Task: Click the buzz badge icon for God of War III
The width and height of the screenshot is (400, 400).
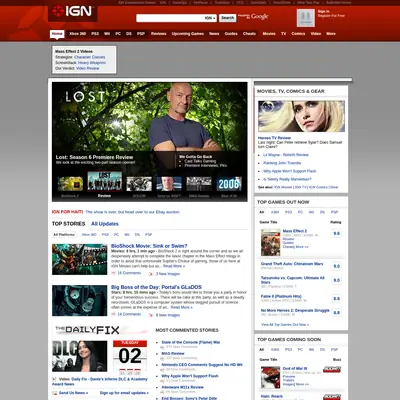Action: point(332,369)
